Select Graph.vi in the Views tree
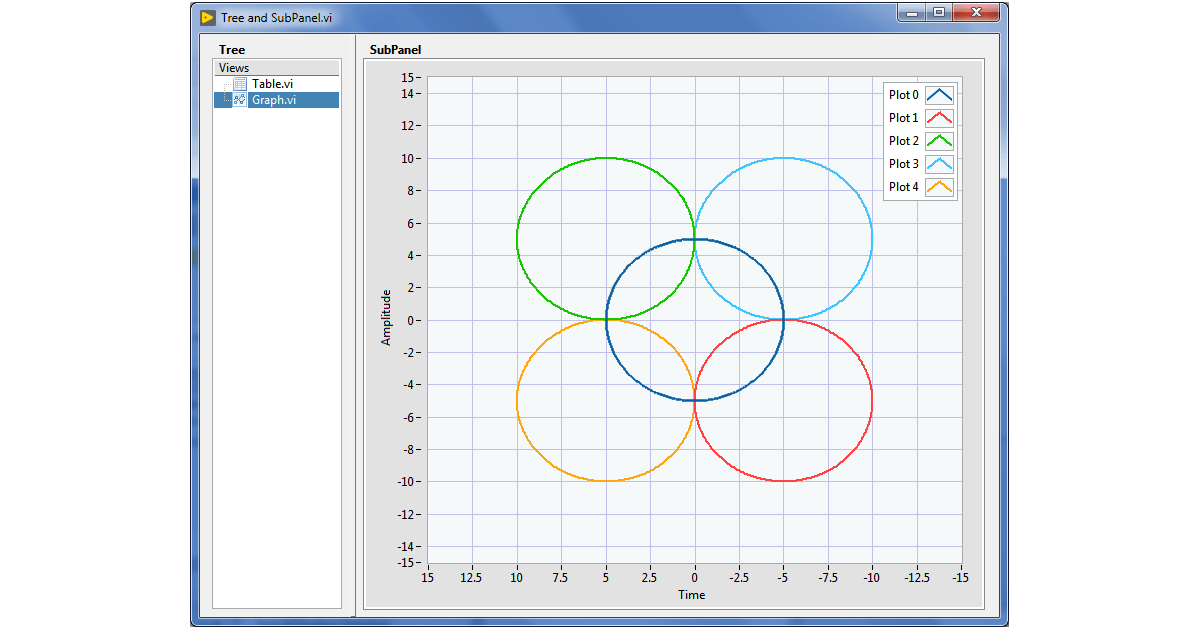This screenshot has width=1200, height=628. [273, 99]
